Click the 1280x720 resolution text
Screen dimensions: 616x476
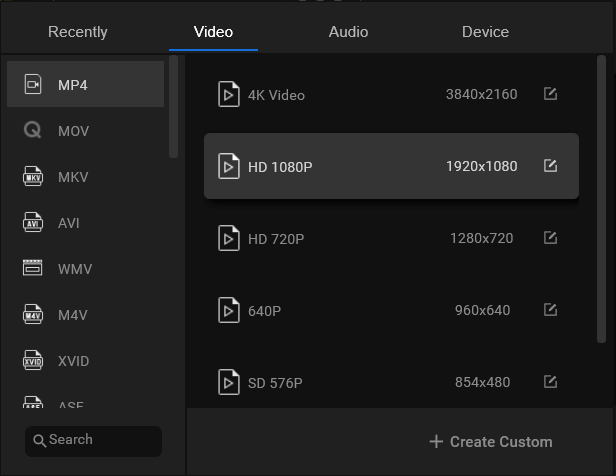482,238
